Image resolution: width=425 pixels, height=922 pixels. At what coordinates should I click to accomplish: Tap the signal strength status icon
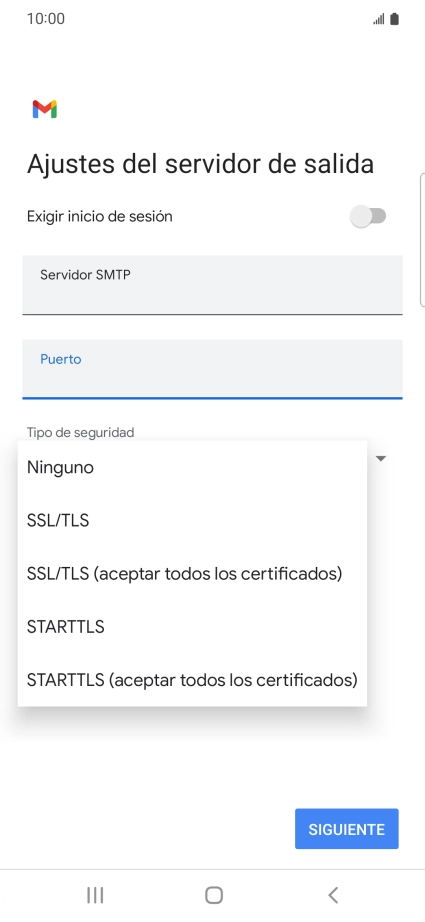click(379, 19)
